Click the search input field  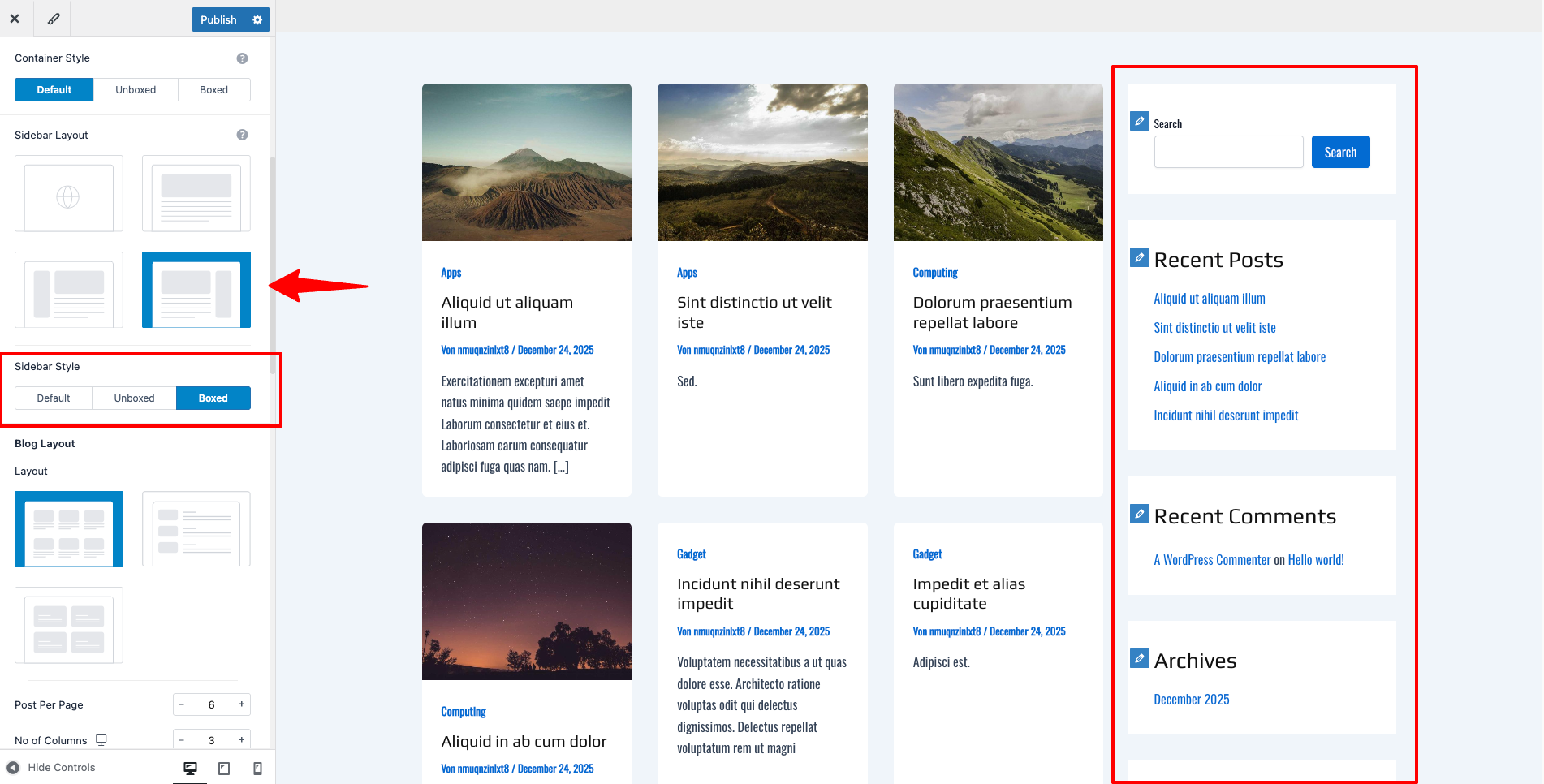1228,152
